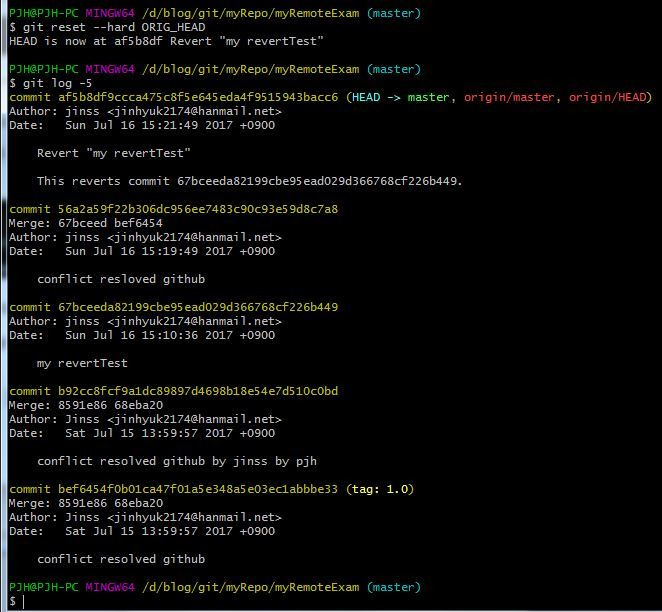Click 'Merge: 8591e86 68eba20' under commit b92cc8f
Viewport: 662px width, 612px height.
pos(86,405)
